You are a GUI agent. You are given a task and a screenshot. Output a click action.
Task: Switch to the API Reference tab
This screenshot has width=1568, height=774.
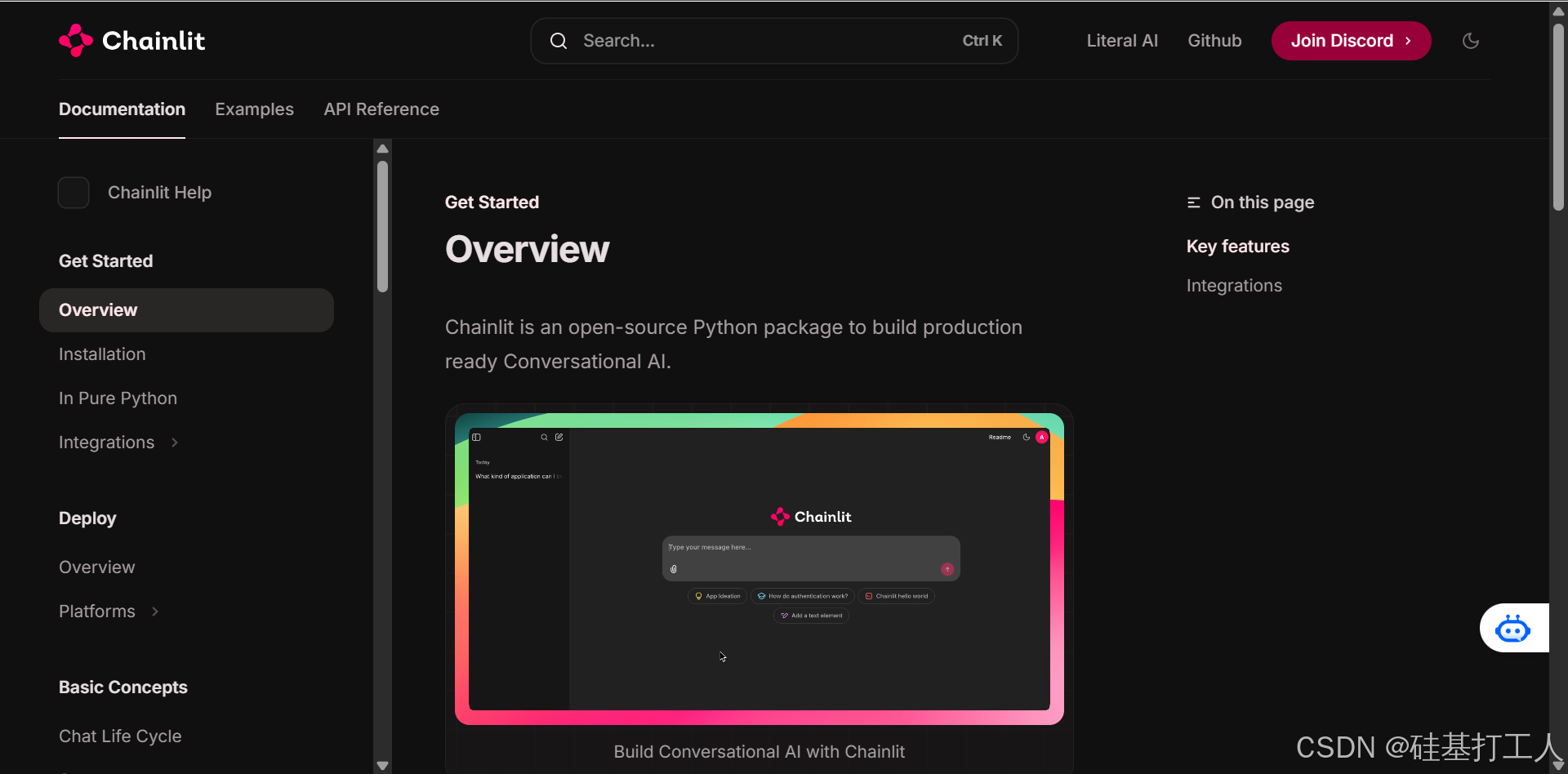(x=381, y=109)
